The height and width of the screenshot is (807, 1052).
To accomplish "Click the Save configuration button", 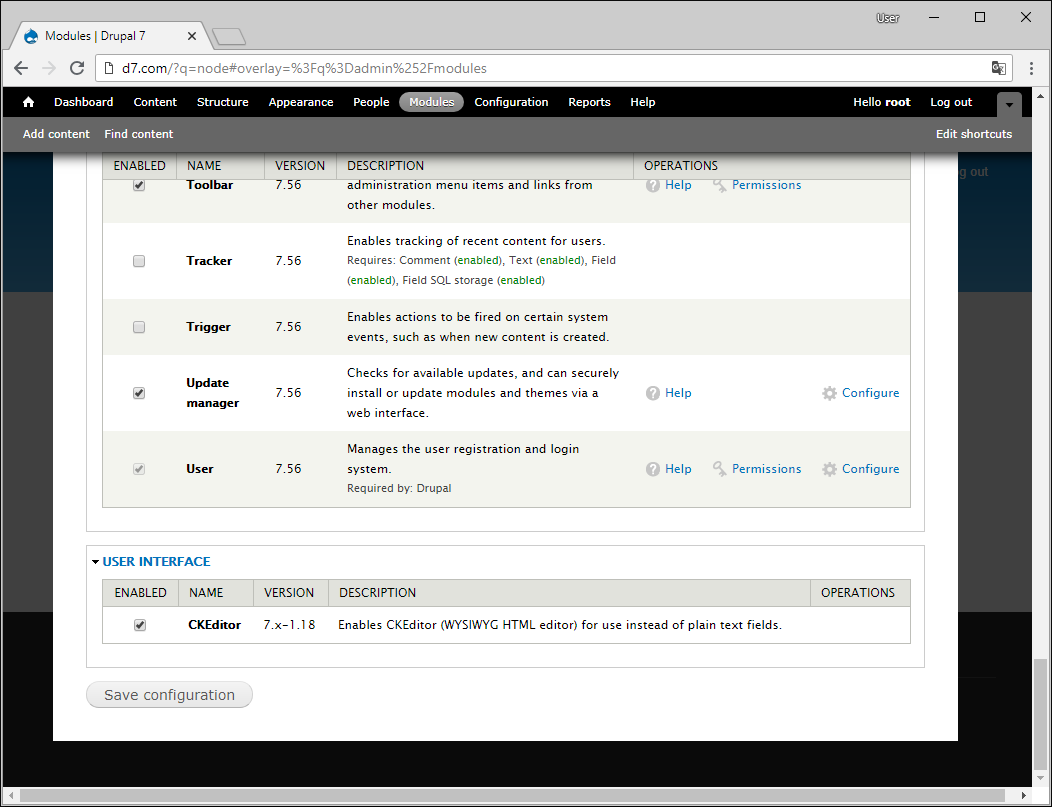I will (169, 695).
